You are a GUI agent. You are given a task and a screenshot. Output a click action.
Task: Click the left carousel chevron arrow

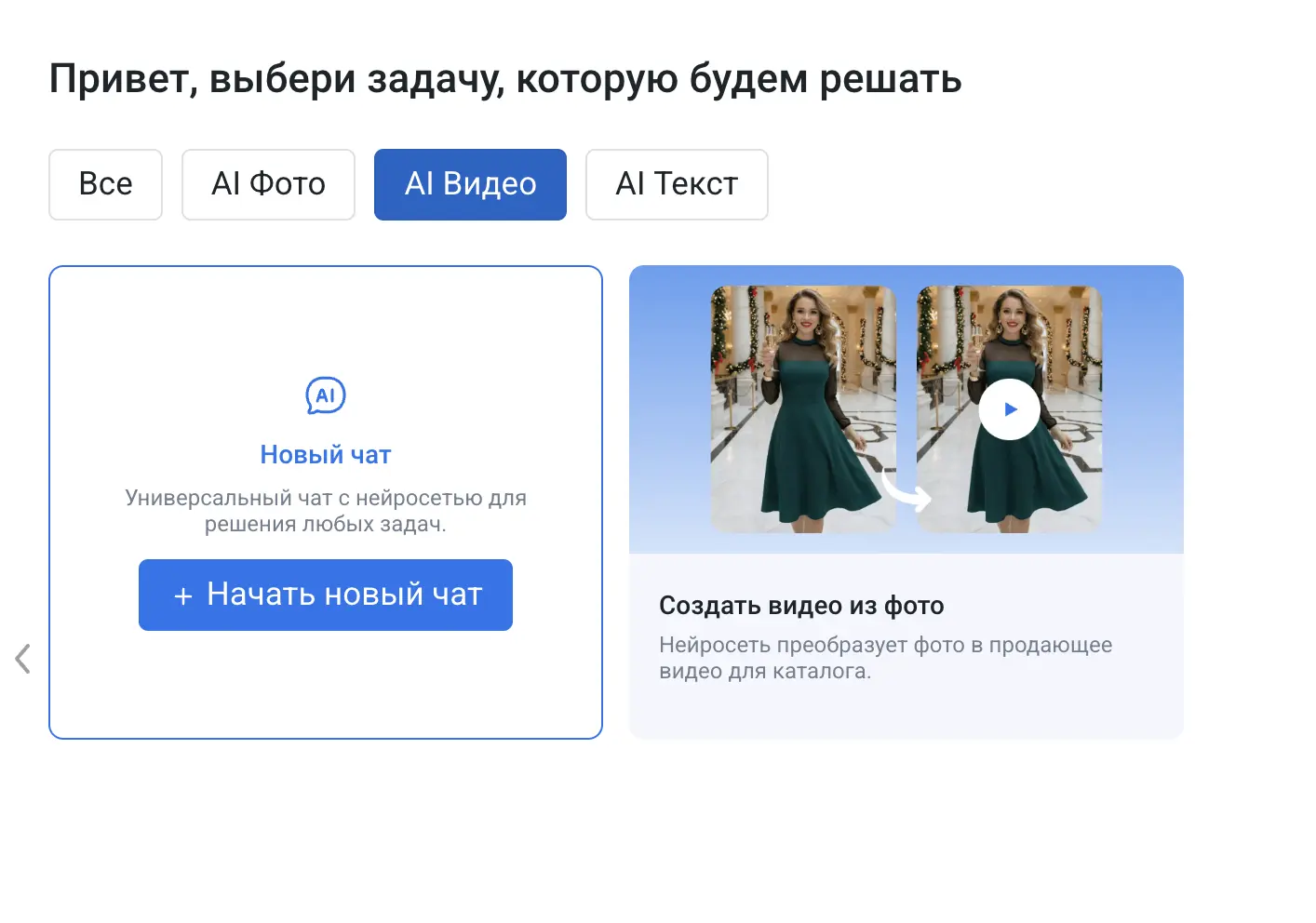pyautogui.click(x=22, y=658)
